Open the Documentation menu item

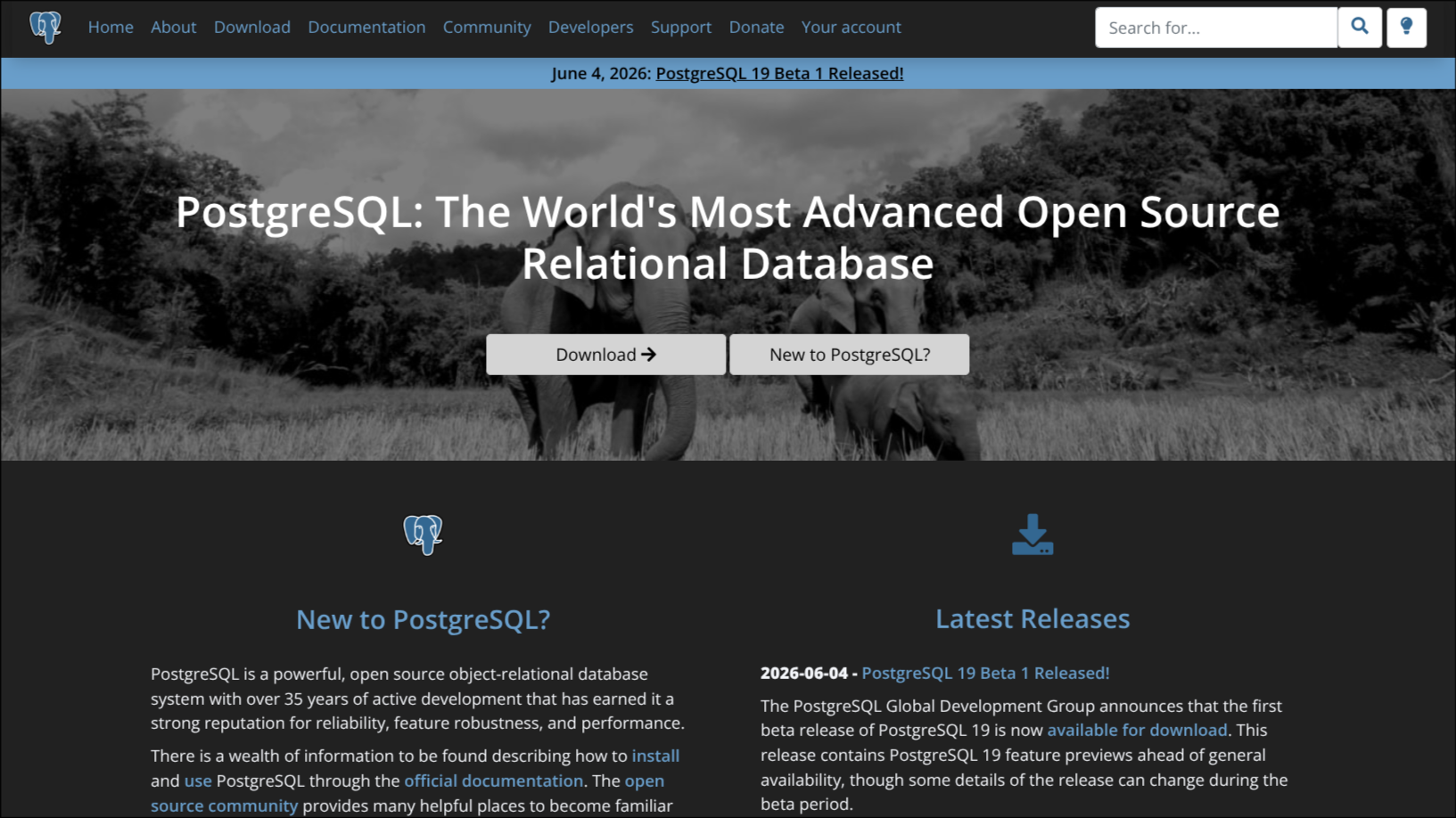point(366,28)
